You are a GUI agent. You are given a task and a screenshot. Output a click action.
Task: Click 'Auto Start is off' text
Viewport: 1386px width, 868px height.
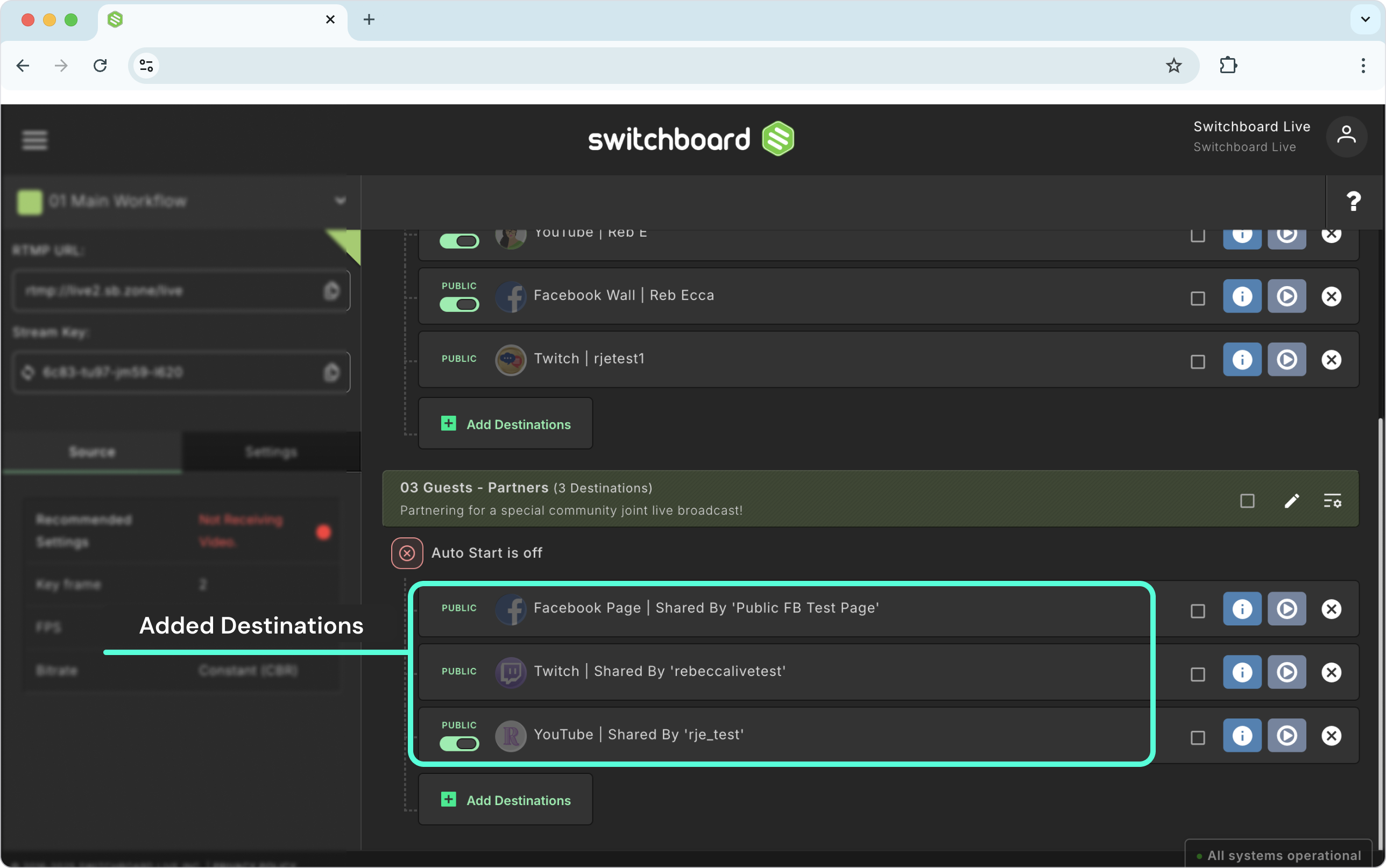[x=486, y=553]
